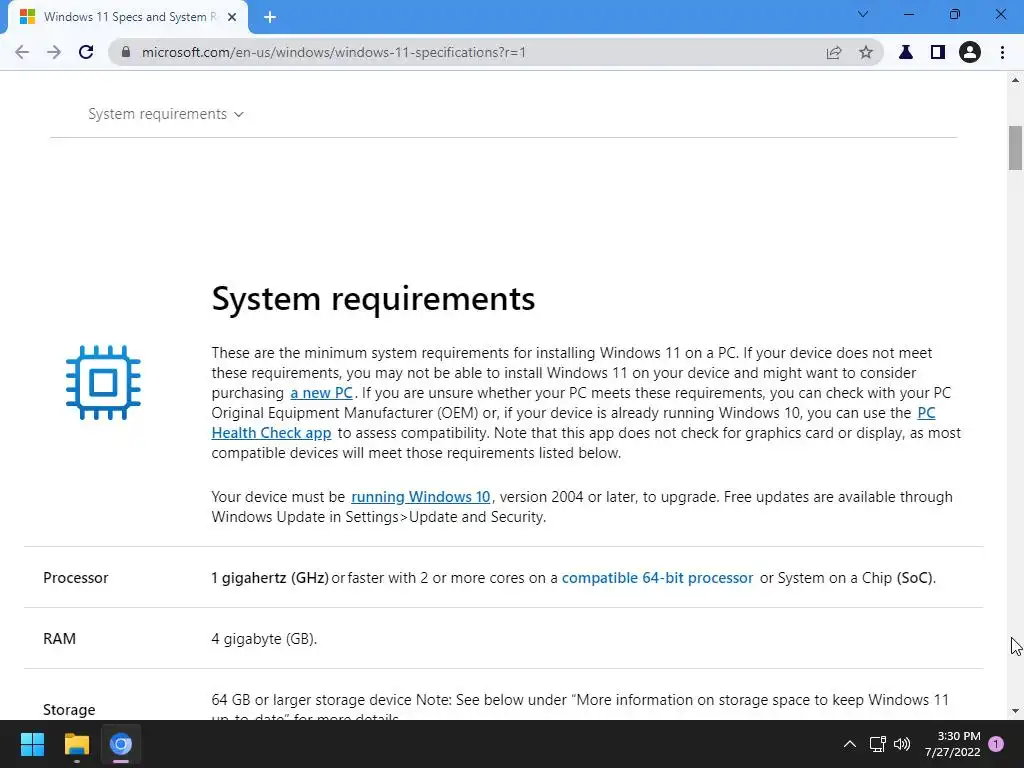Image resolution: width=1024 pixels, height=768 pixels.
Task: Click the Storage row label
Action: pyautogui.click(x=69, y=709)
